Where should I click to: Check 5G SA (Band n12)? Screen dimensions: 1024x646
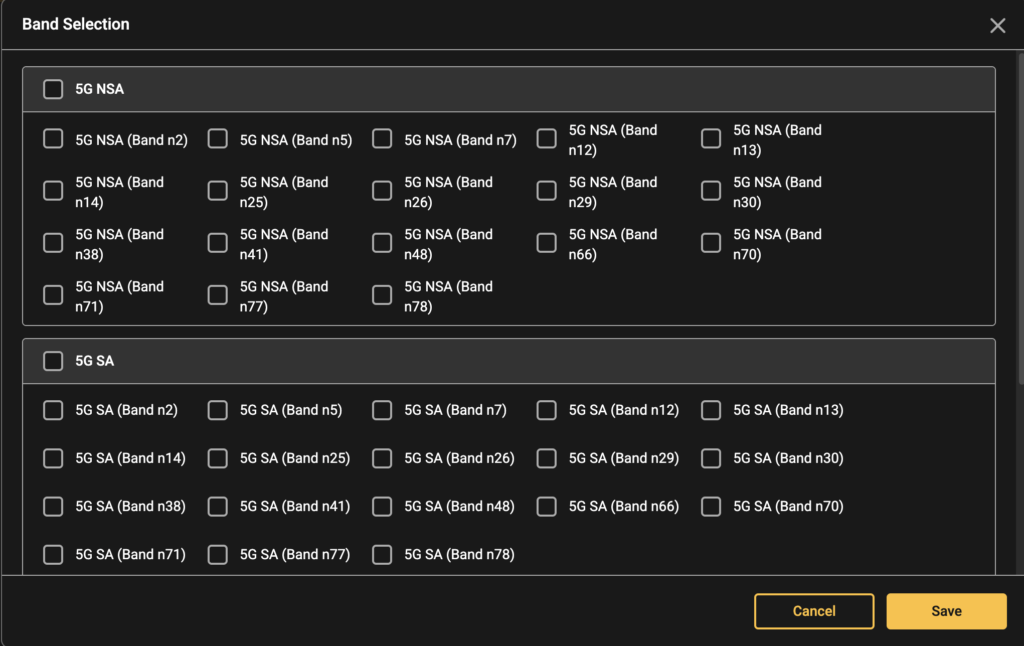[x=547, y=410]
